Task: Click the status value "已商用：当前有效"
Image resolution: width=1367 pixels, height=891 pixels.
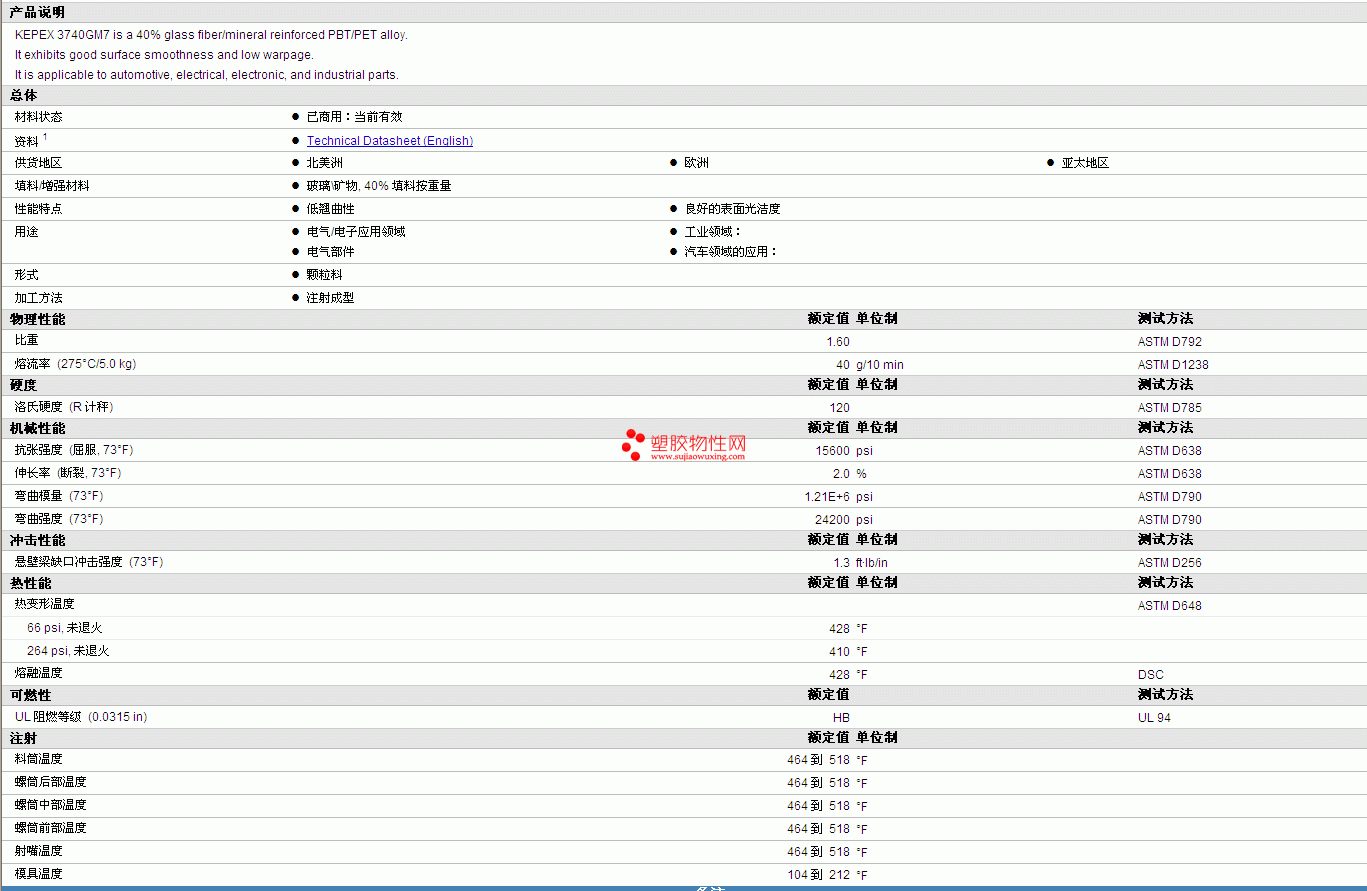Action: point(354,117)
